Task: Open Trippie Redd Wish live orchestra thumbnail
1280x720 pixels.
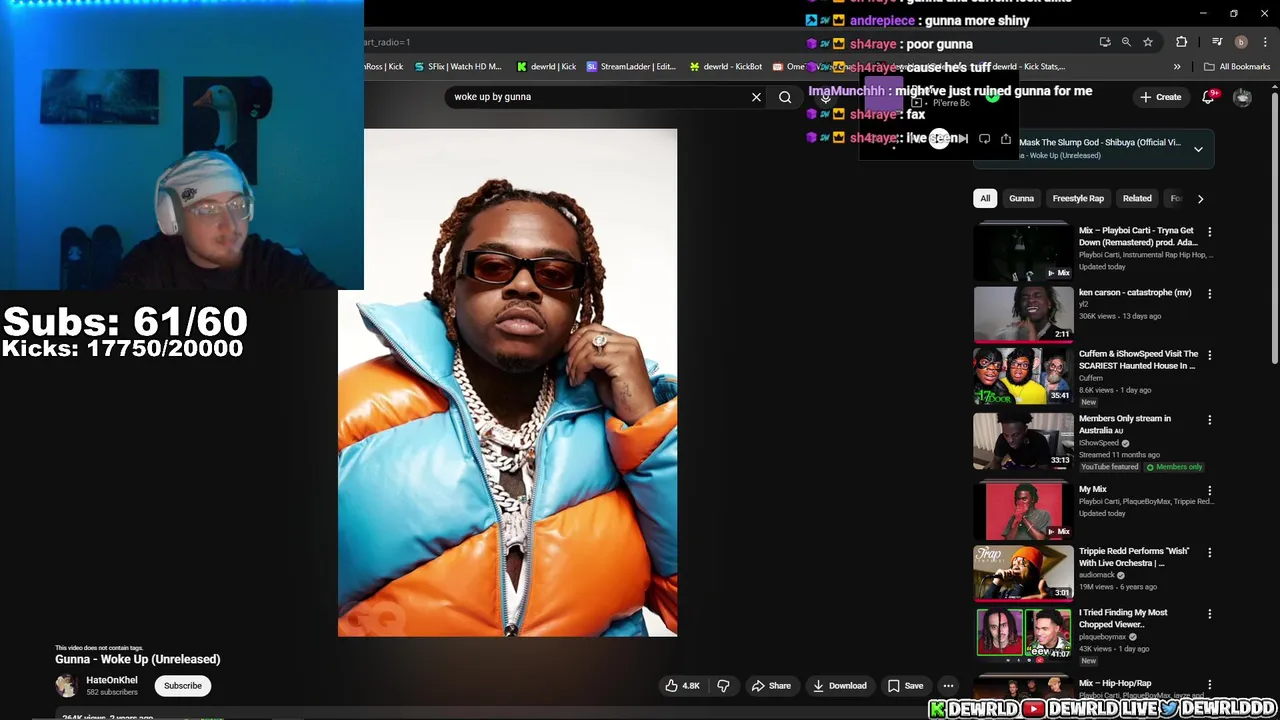Action: coord(1024,572)
